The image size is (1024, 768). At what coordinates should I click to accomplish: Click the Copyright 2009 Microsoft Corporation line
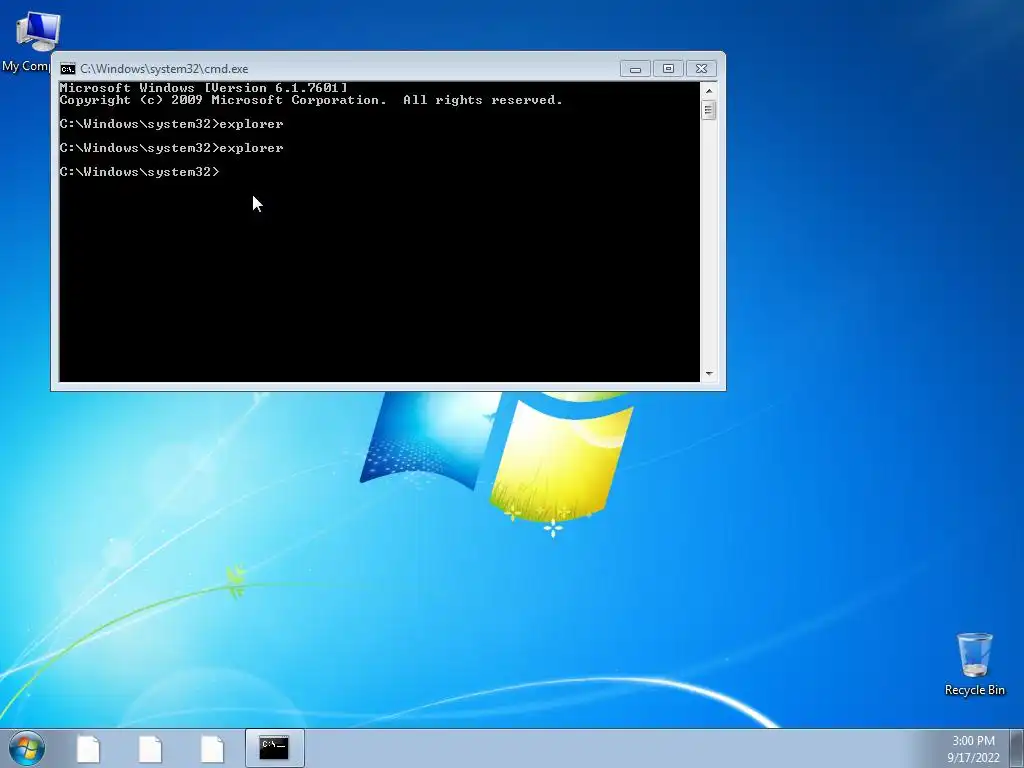pos(311,100)
